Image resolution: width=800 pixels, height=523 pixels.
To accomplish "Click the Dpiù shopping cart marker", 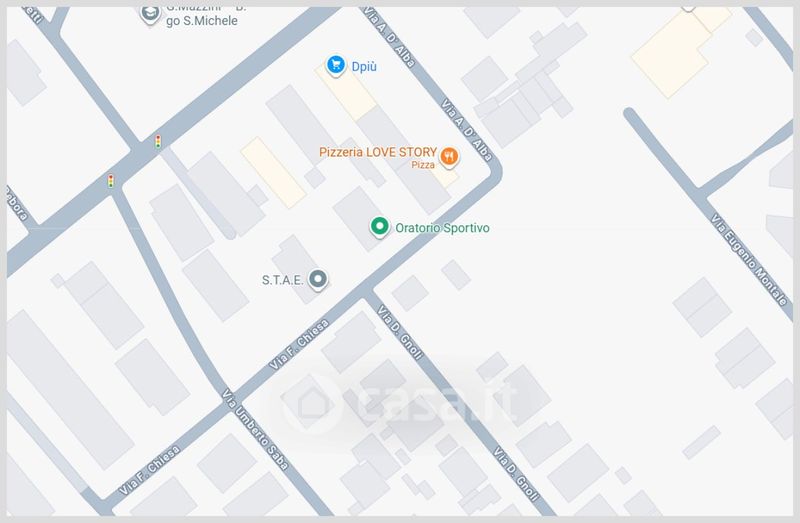I will [x=336, y=65].
